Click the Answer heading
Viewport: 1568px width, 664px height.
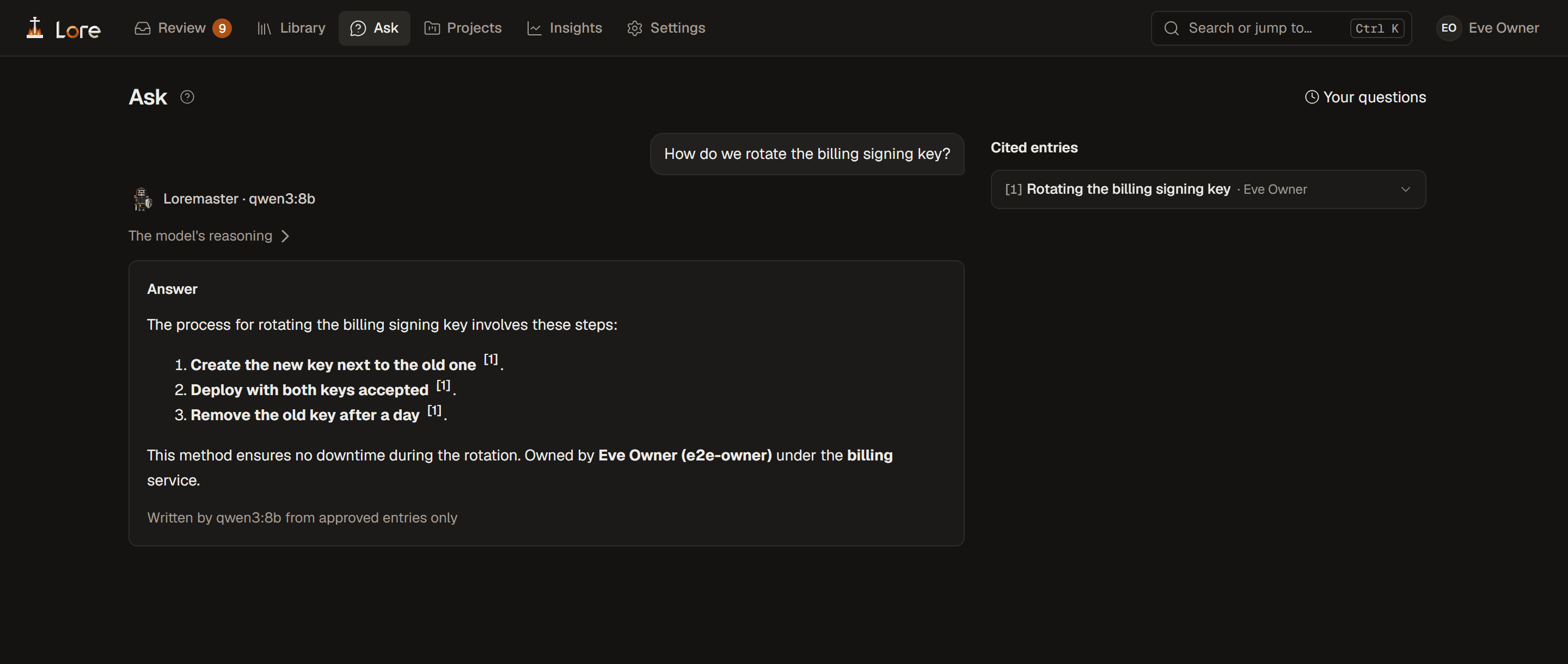tap(172, 289)
